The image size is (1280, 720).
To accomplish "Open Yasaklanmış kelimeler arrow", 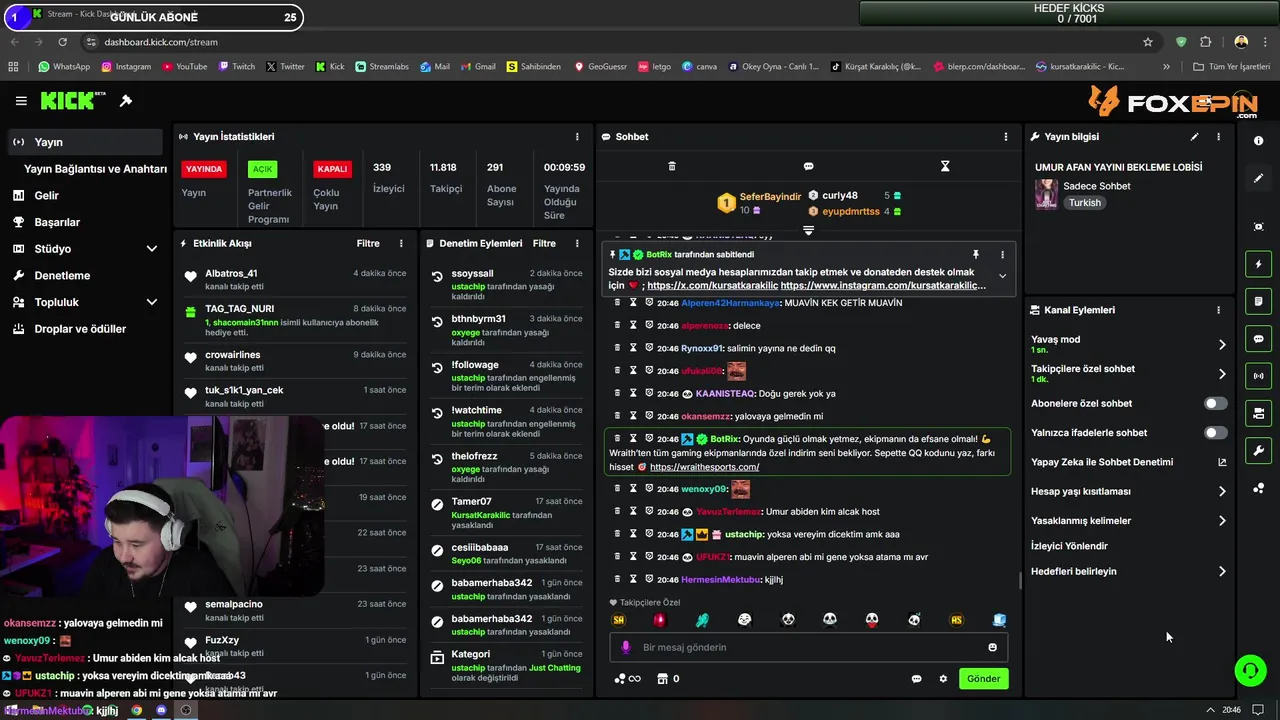I will click(x=1222, y=520).
